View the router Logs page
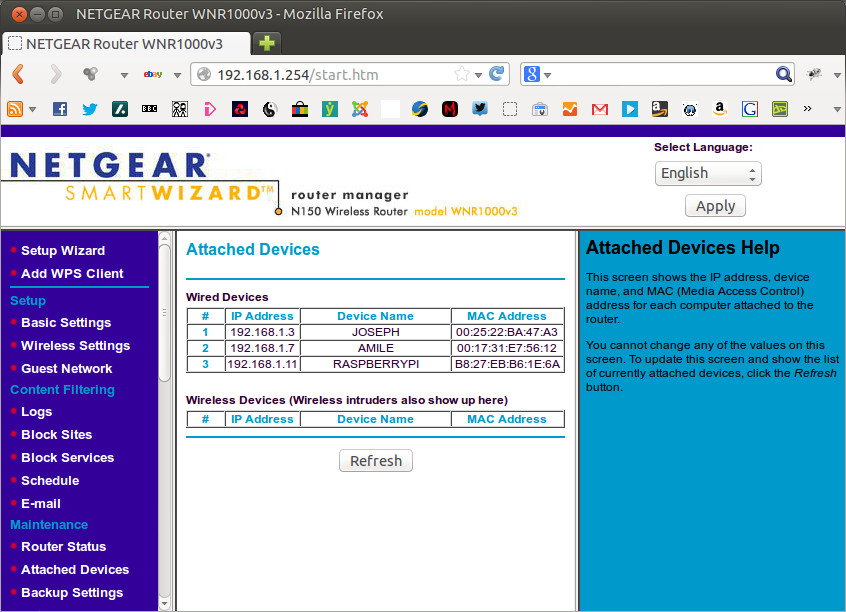The image size is (846, 612). click(37, 412)
